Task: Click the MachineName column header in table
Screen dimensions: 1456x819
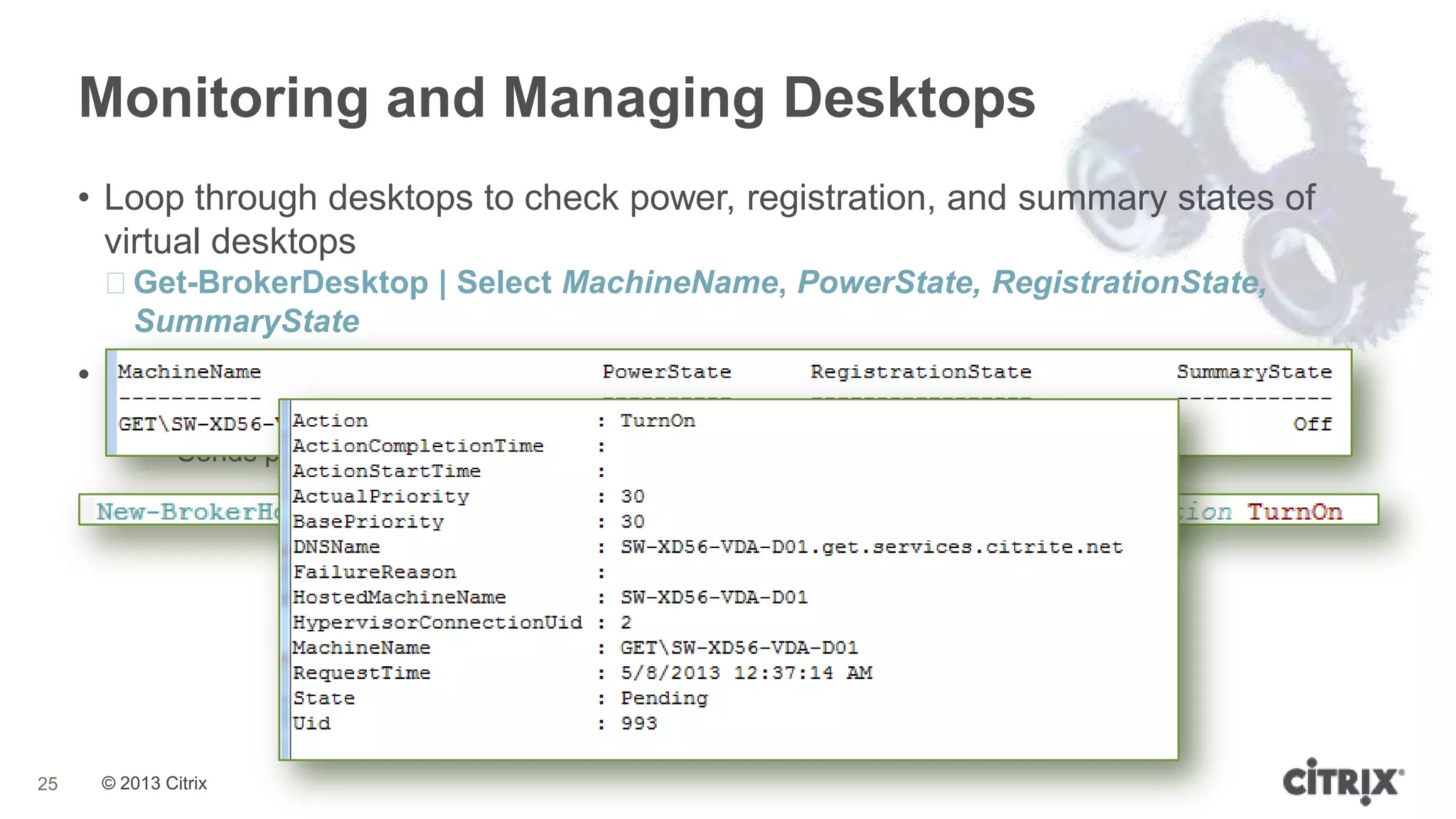Action: point(190,372)
